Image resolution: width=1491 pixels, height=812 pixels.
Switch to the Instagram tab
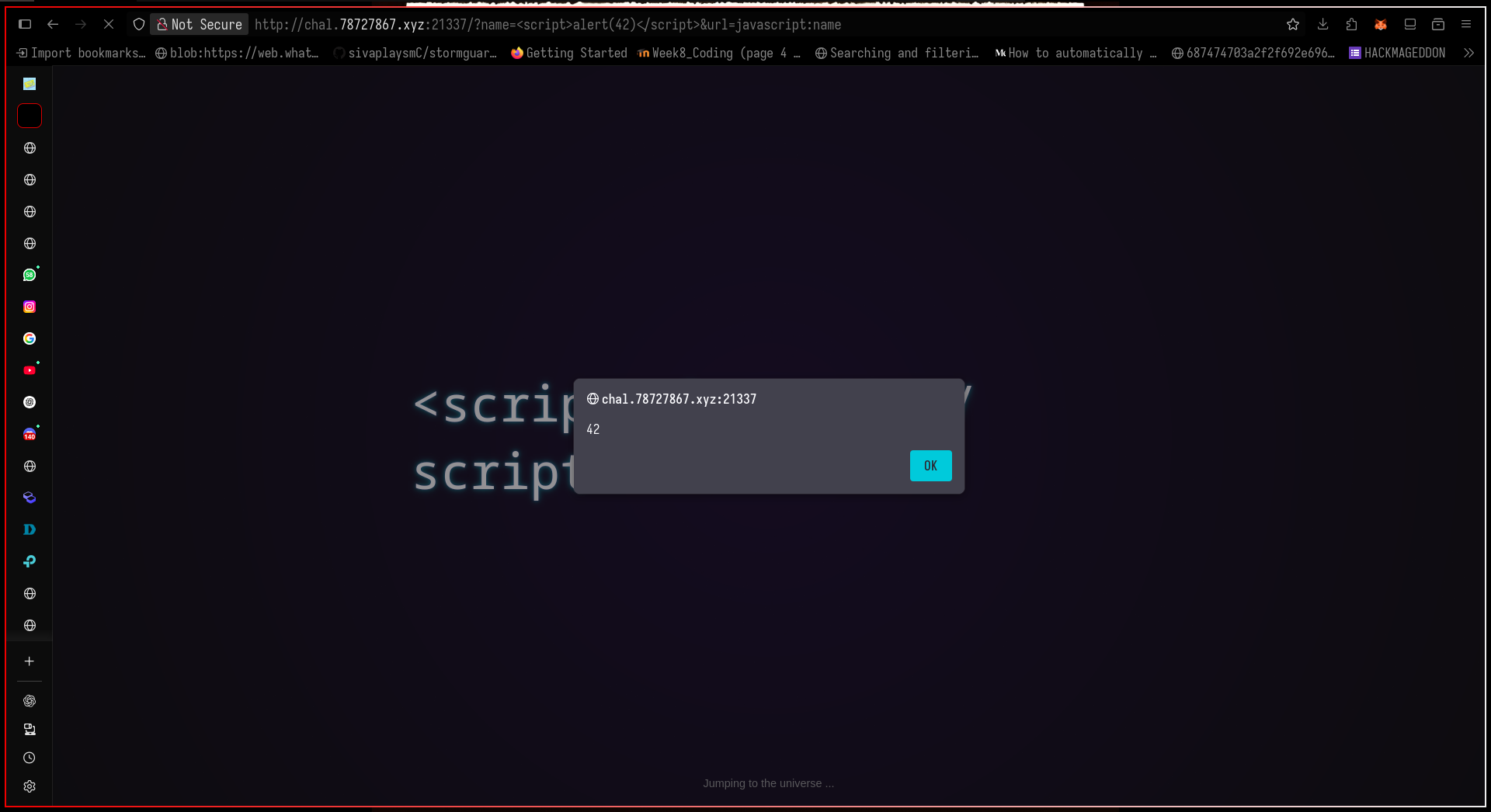point(30,307)
